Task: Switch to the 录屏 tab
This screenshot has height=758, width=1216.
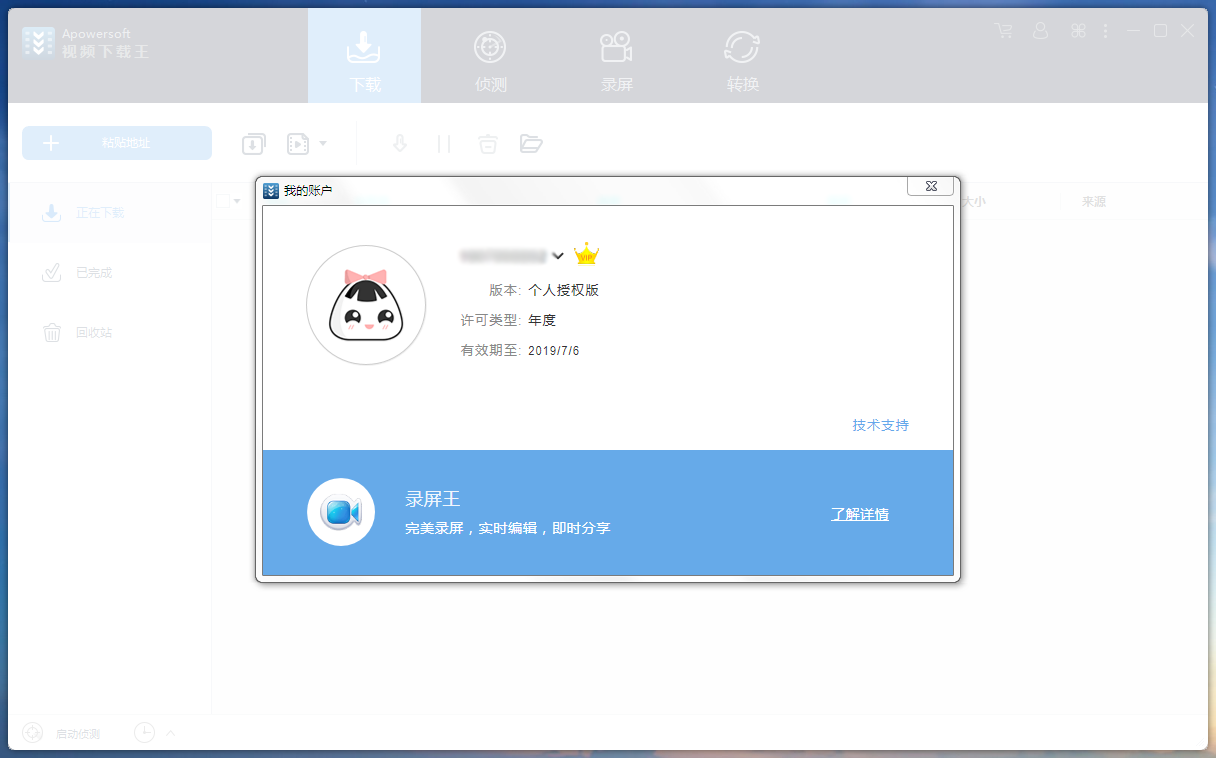Action: 616,56
